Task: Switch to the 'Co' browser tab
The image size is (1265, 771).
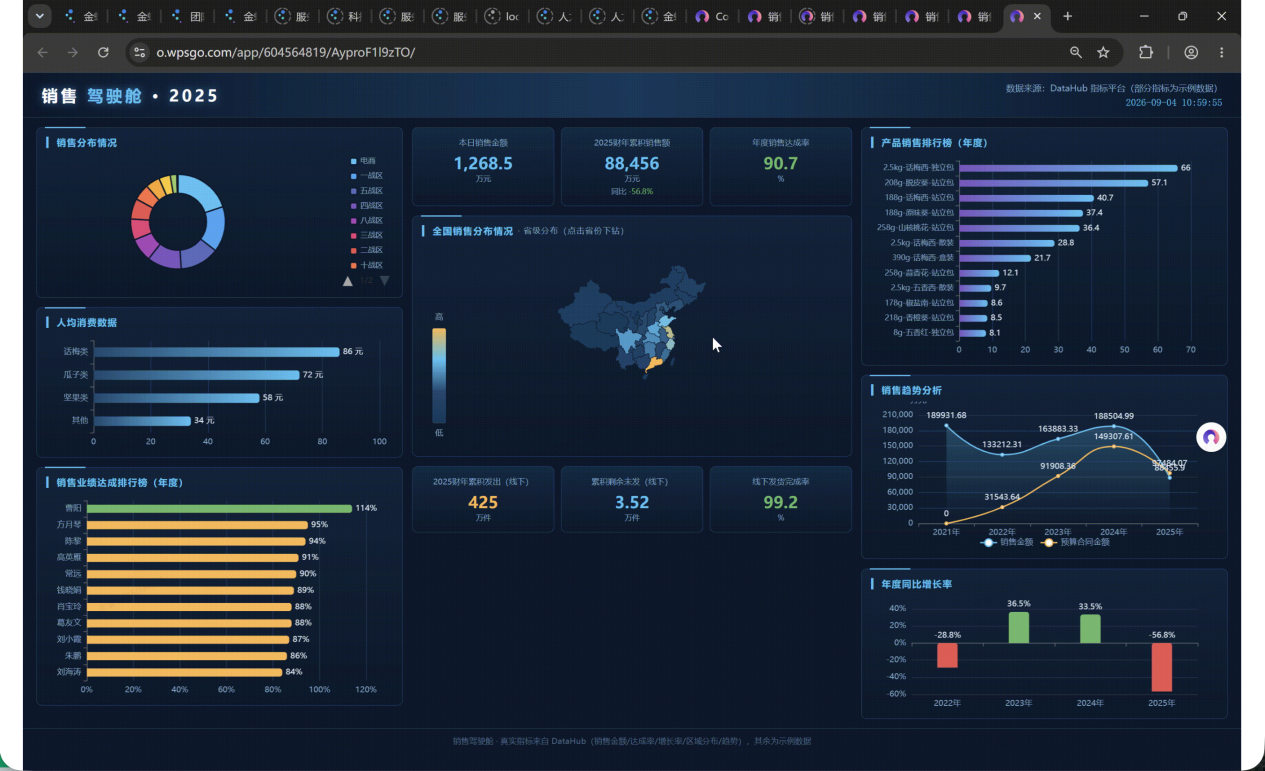Action: point(712,16)
